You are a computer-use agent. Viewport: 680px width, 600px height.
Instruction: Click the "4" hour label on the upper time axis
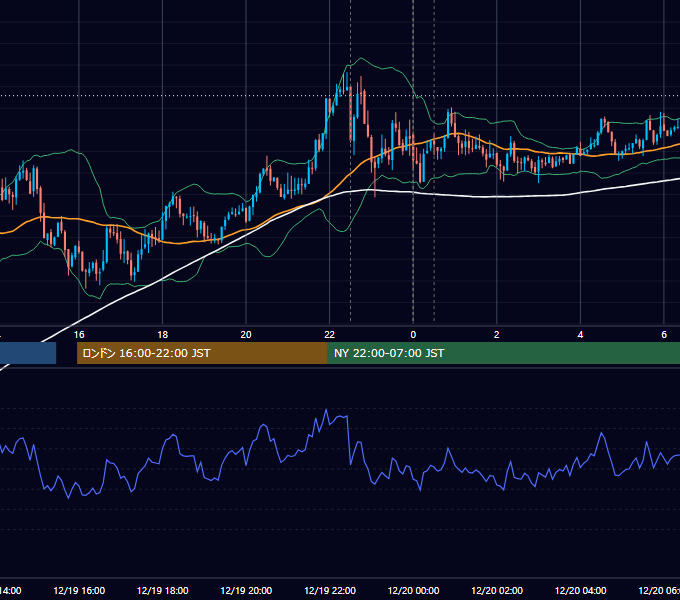pyautogui.click(x=580, y=335)
